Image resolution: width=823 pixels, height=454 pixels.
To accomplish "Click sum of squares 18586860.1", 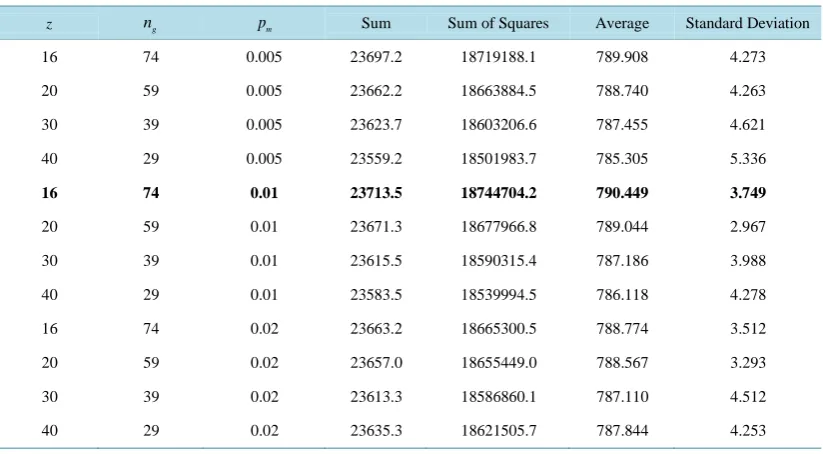I will [x=498, y=397].
